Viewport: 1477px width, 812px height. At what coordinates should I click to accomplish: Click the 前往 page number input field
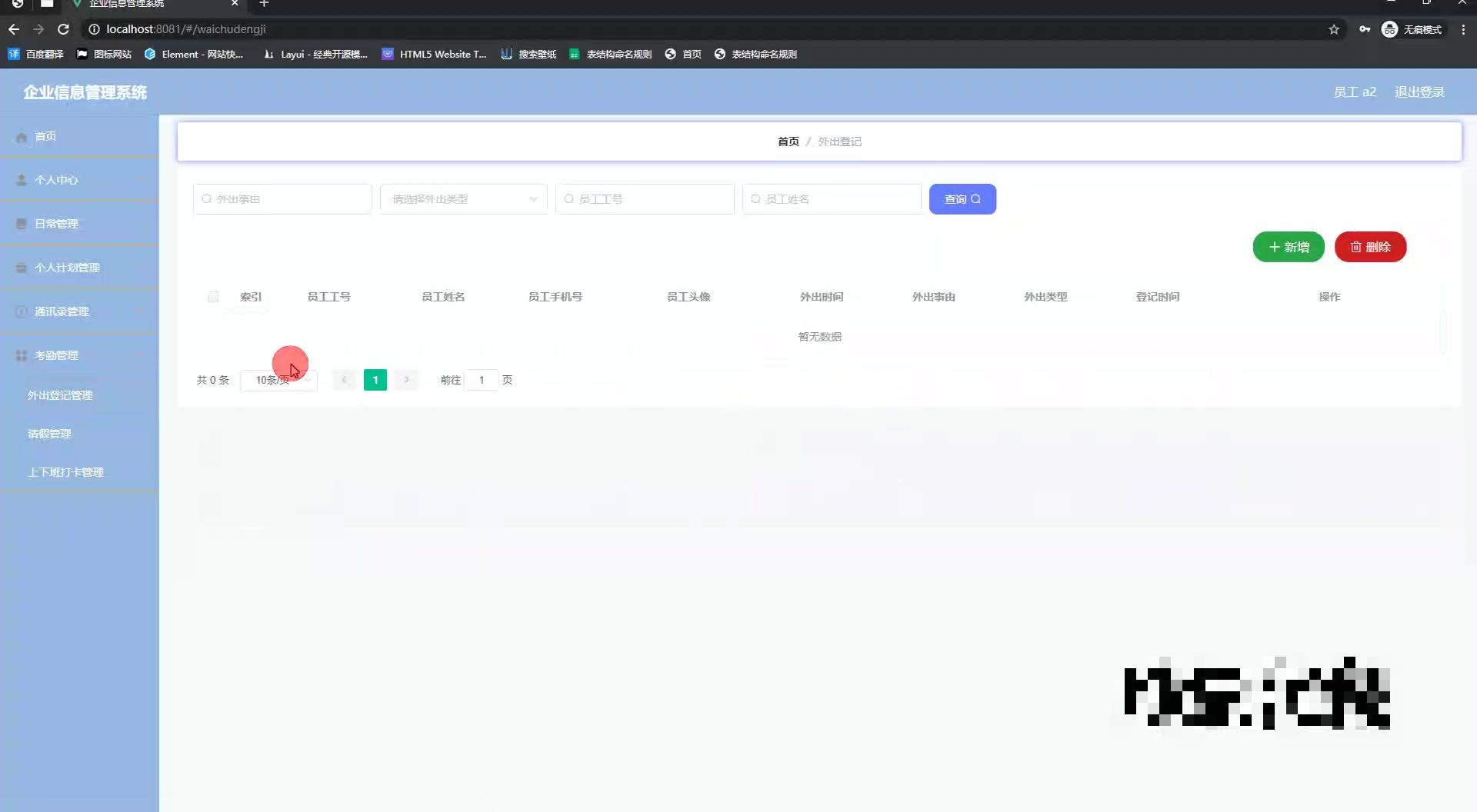click(482, 380)
